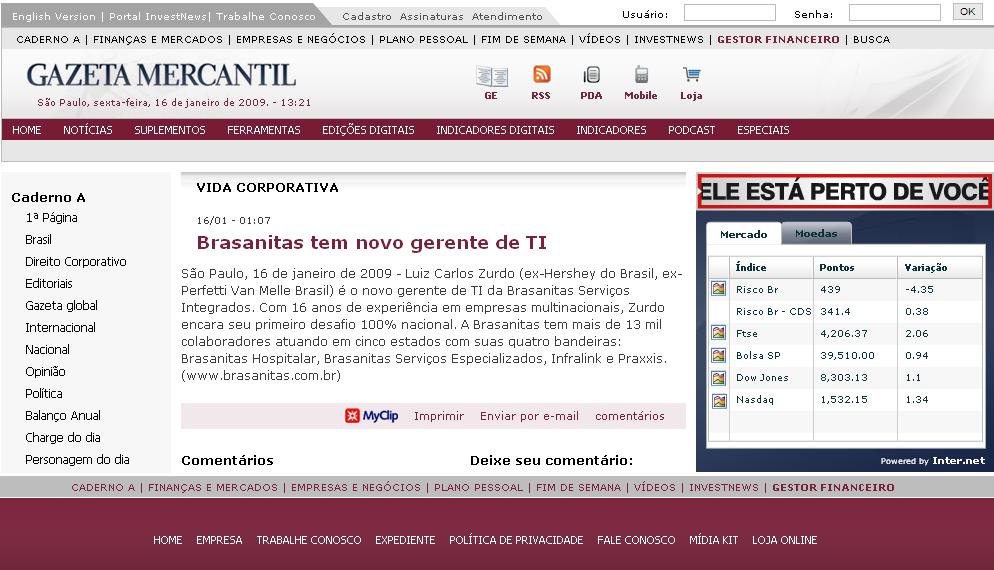Click the orange RSS feed icon
994x570 pixels.
click(541, 75)
